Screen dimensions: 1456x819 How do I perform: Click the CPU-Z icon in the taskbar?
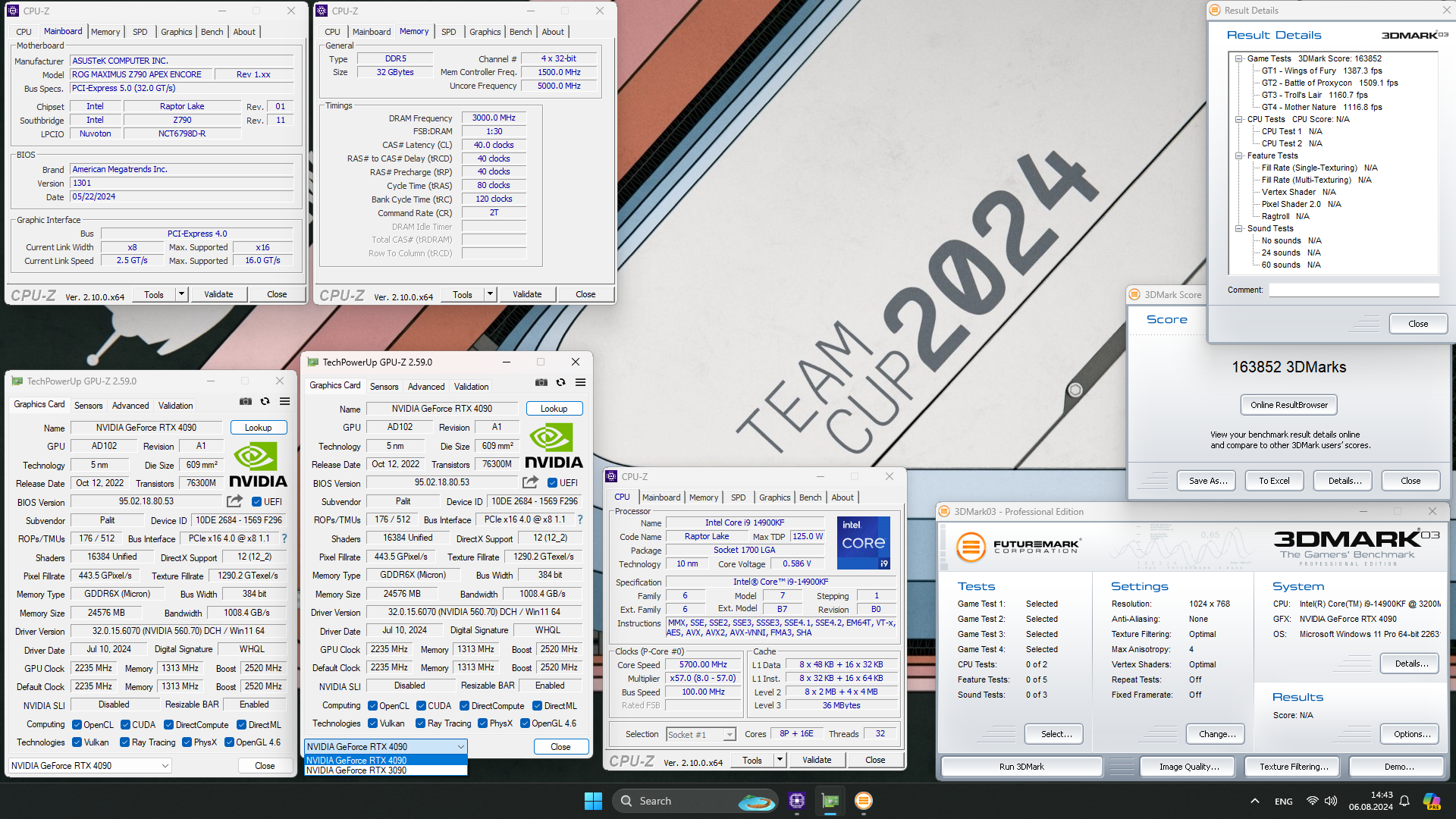[x=796, y=801]
